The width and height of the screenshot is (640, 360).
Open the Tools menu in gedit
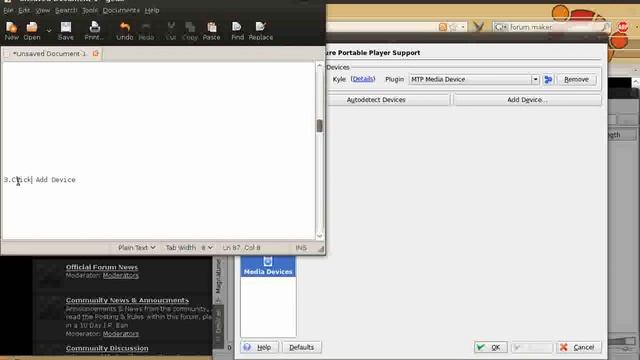point(90,10)
